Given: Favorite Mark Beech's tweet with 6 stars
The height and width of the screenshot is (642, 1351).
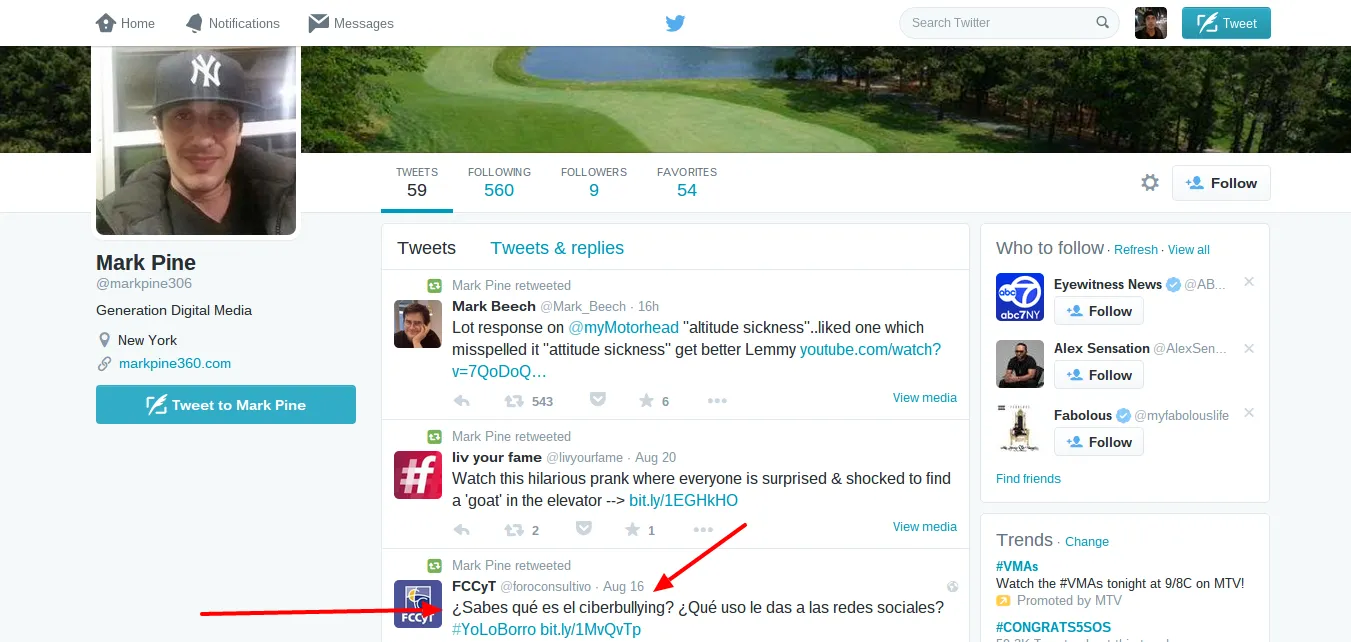Looking at the screenshot, I should tap(646, 400).
